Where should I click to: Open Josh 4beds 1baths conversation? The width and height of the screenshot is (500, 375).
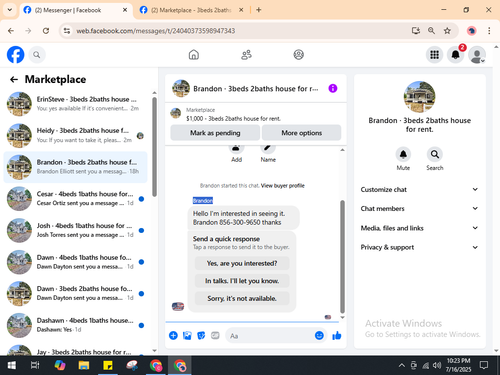point(75,230)
